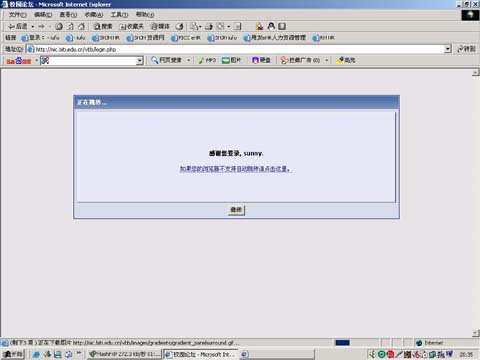
Task: Click the button at bottom of dialog panel
Action: 236,210
